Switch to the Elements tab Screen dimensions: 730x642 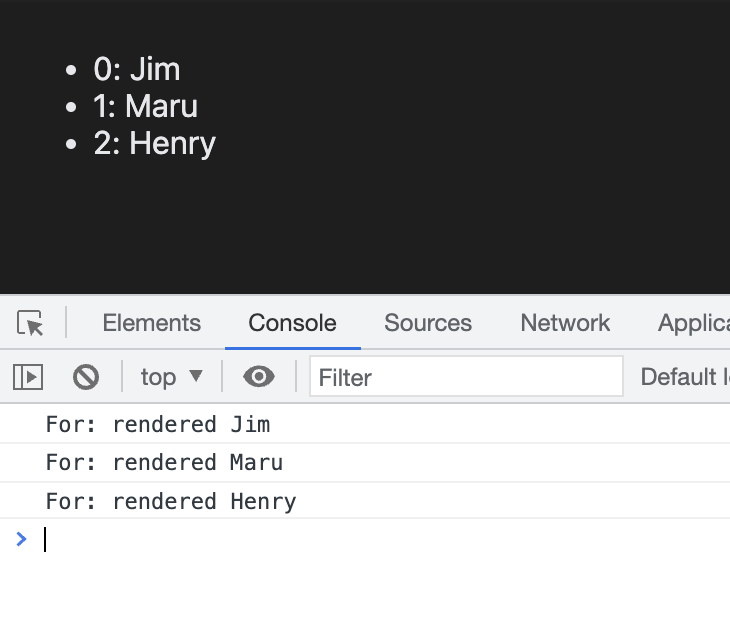[151, 323]
